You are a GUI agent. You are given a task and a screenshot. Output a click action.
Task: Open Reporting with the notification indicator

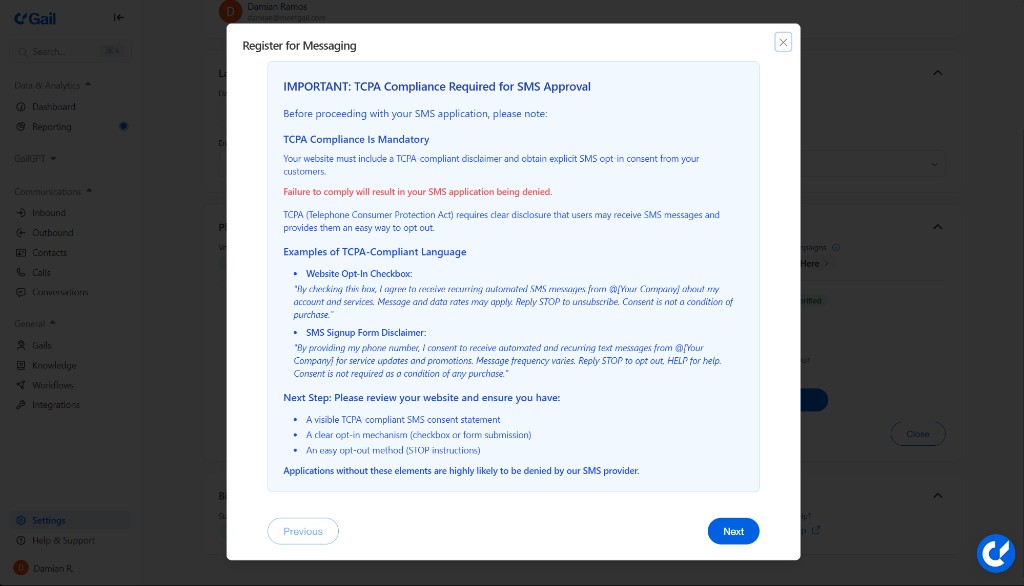[52, 127]
